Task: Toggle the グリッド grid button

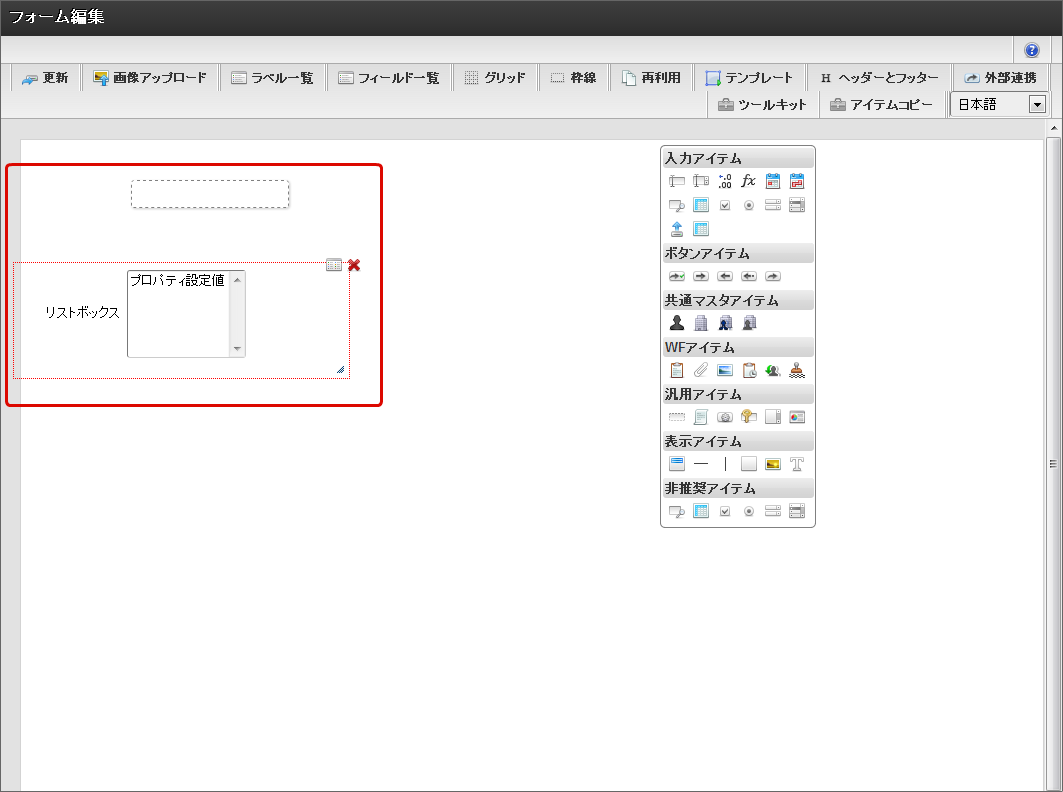Action: pyautogui.click(x=496, y=77)
